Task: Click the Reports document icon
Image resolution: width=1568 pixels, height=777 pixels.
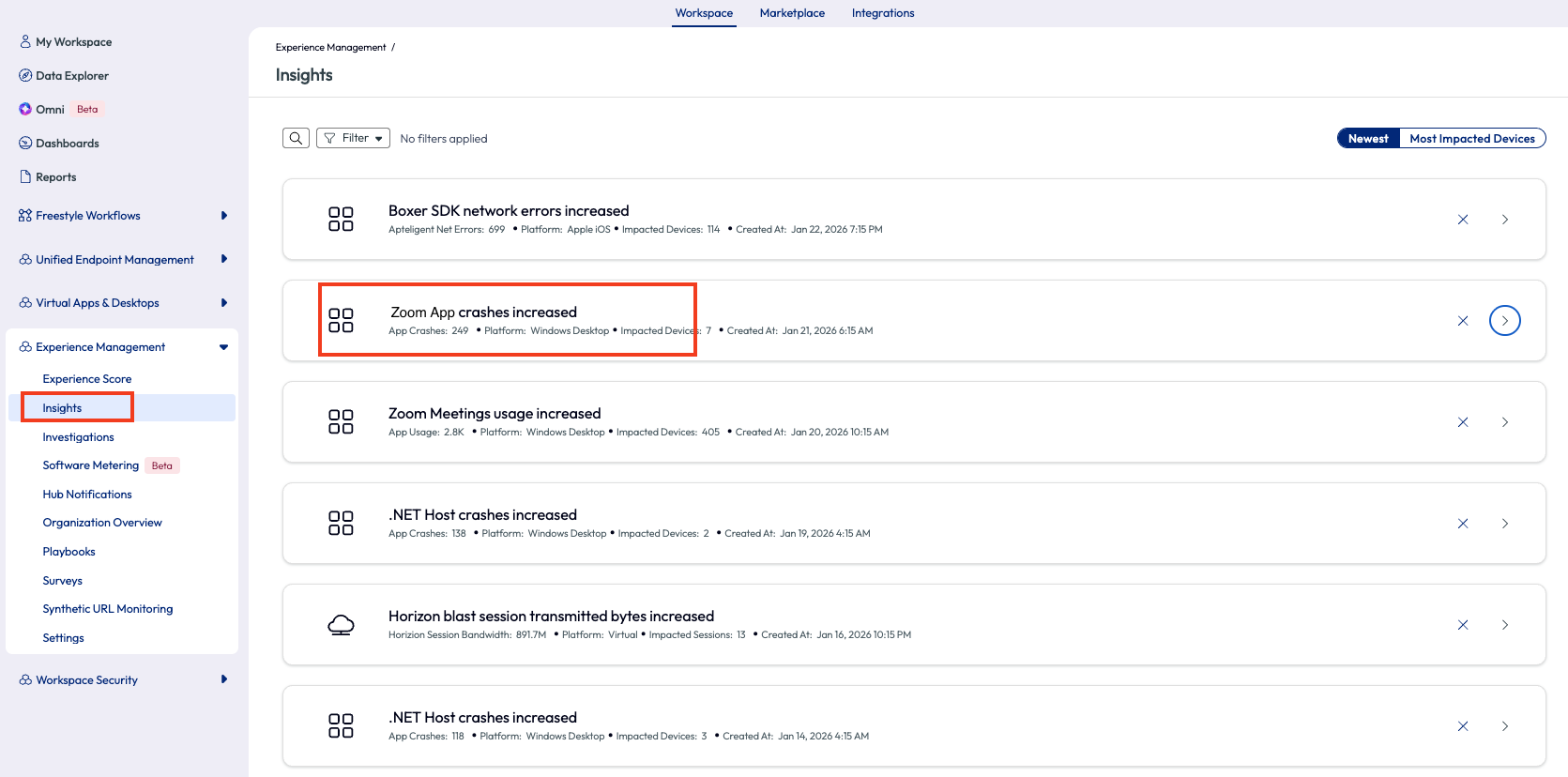Action: [x=25, y=176]
